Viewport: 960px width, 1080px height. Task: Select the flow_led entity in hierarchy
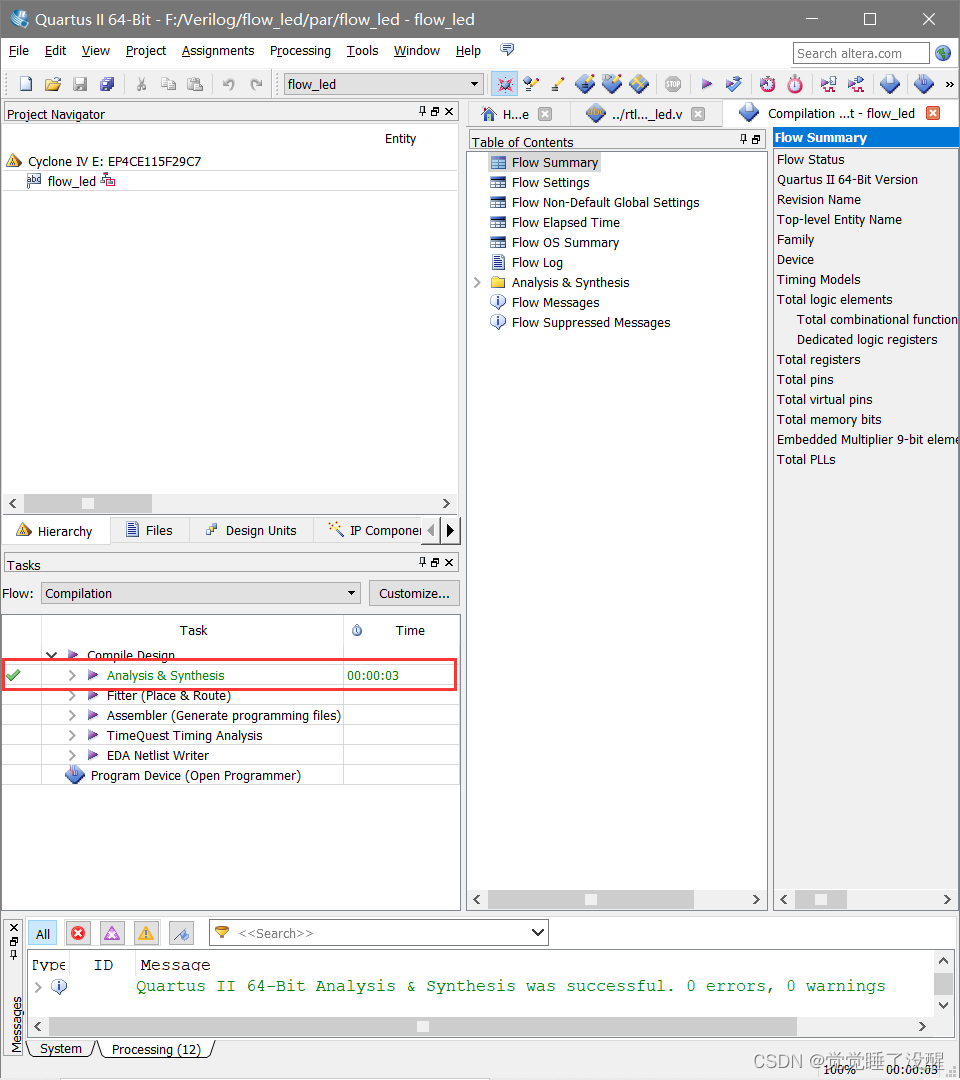coord(71,181)
